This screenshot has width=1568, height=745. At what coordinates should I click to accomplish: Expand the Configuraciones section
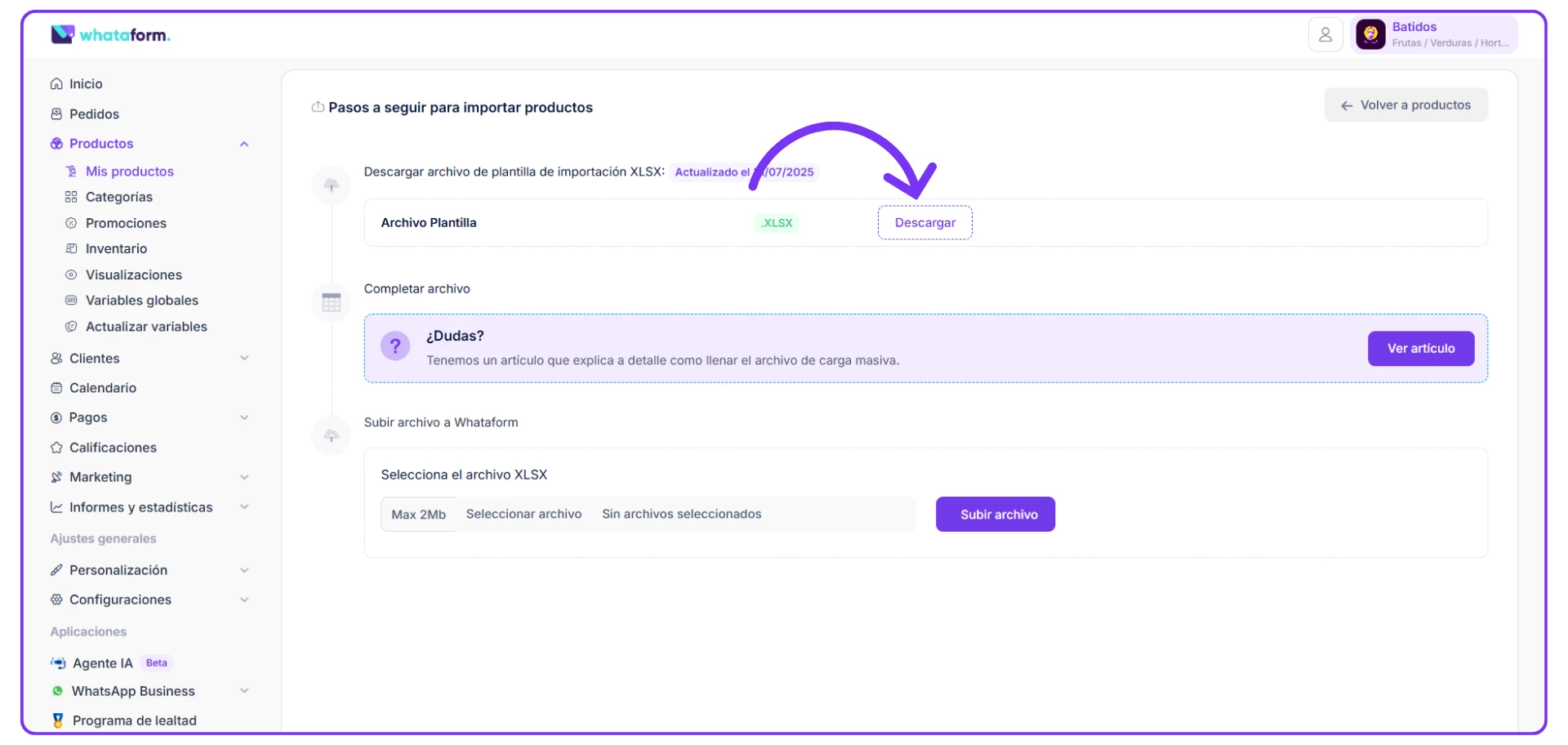point(243,600)
